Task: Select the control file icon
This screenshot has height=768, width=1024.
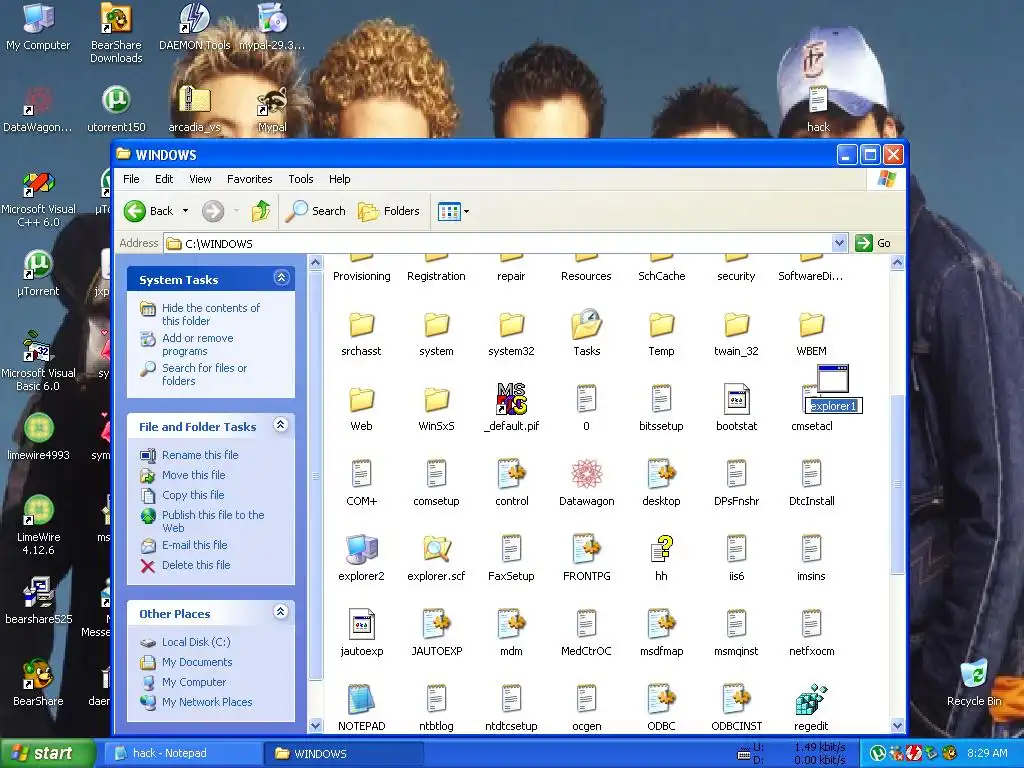Action: click(511, 474)
